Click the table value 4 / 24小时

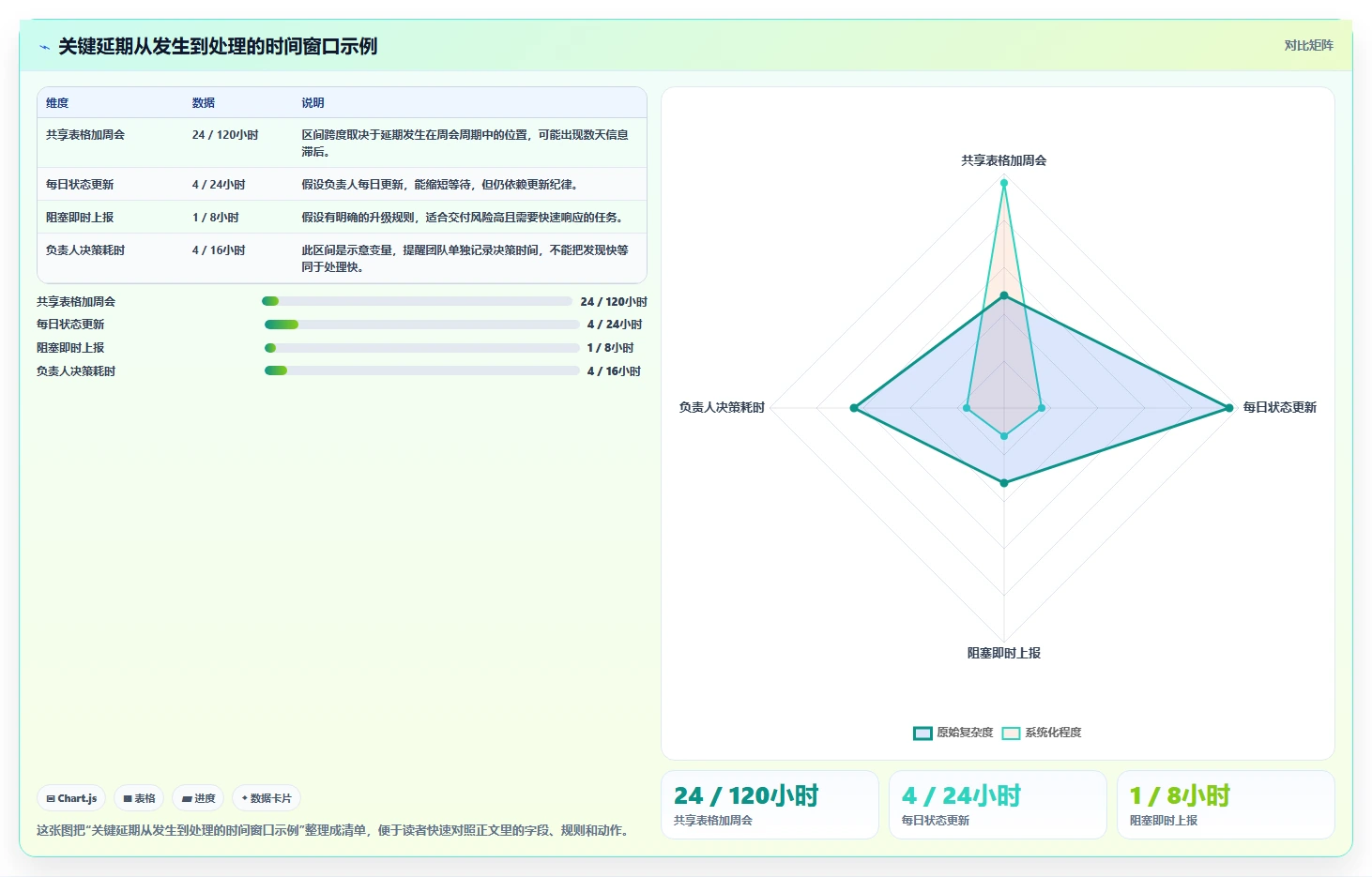tap(219, 185)
